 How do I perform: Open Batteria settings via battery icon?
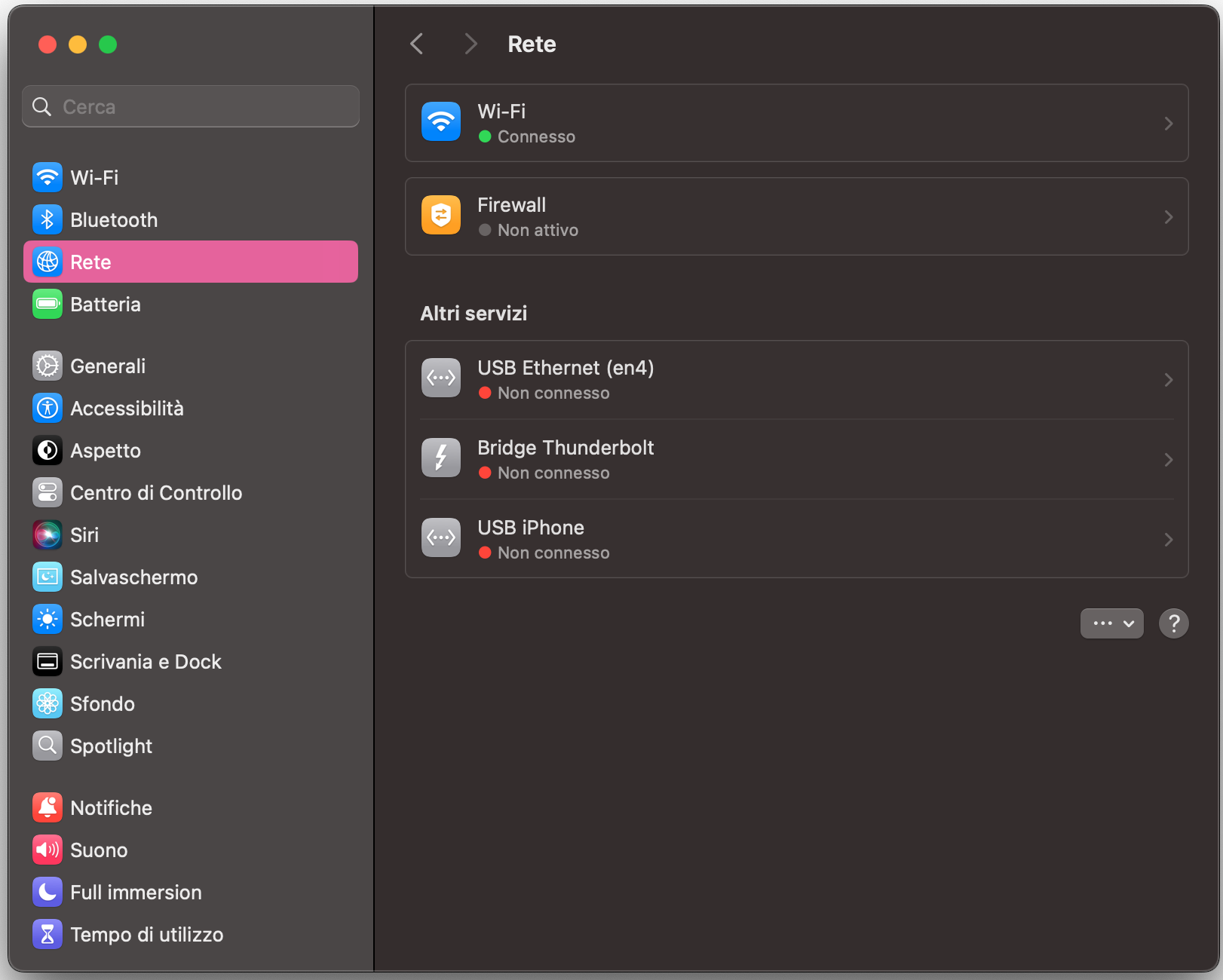click(48, 304)
